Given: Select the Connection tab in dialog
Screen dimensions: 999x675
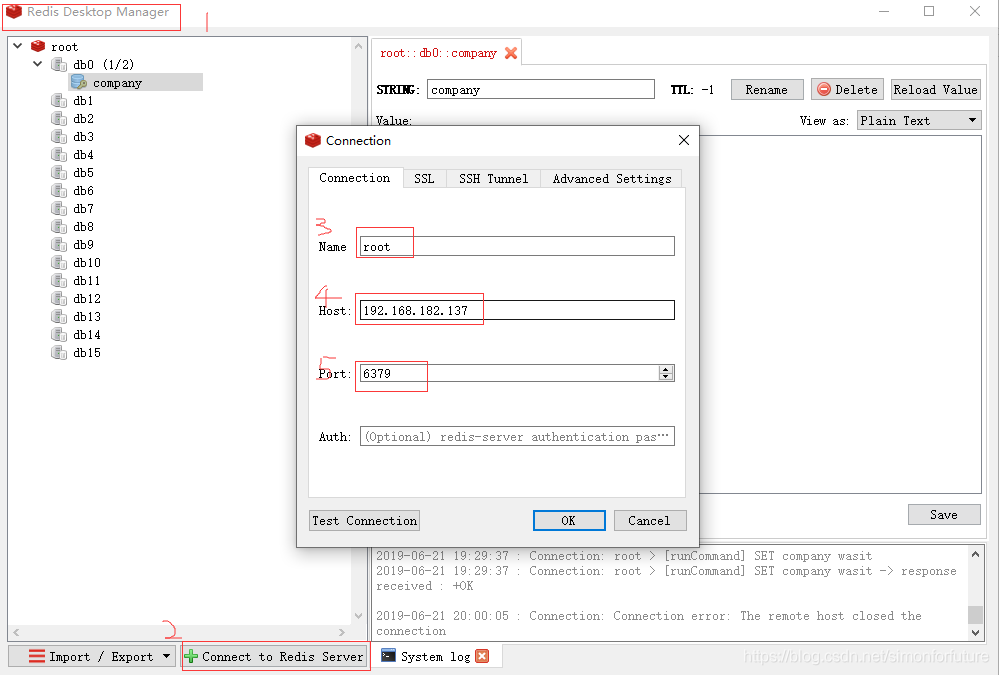Looking at the screenshot, I should click(x=355, y=178).
